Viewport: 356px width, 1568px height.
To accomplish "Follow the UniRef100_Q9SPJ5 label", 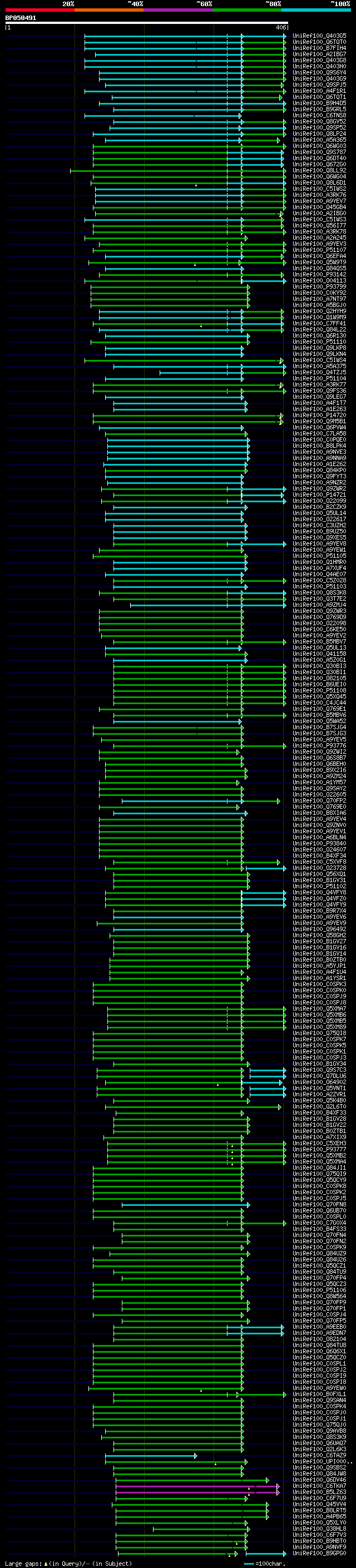I will click(319, 85).
